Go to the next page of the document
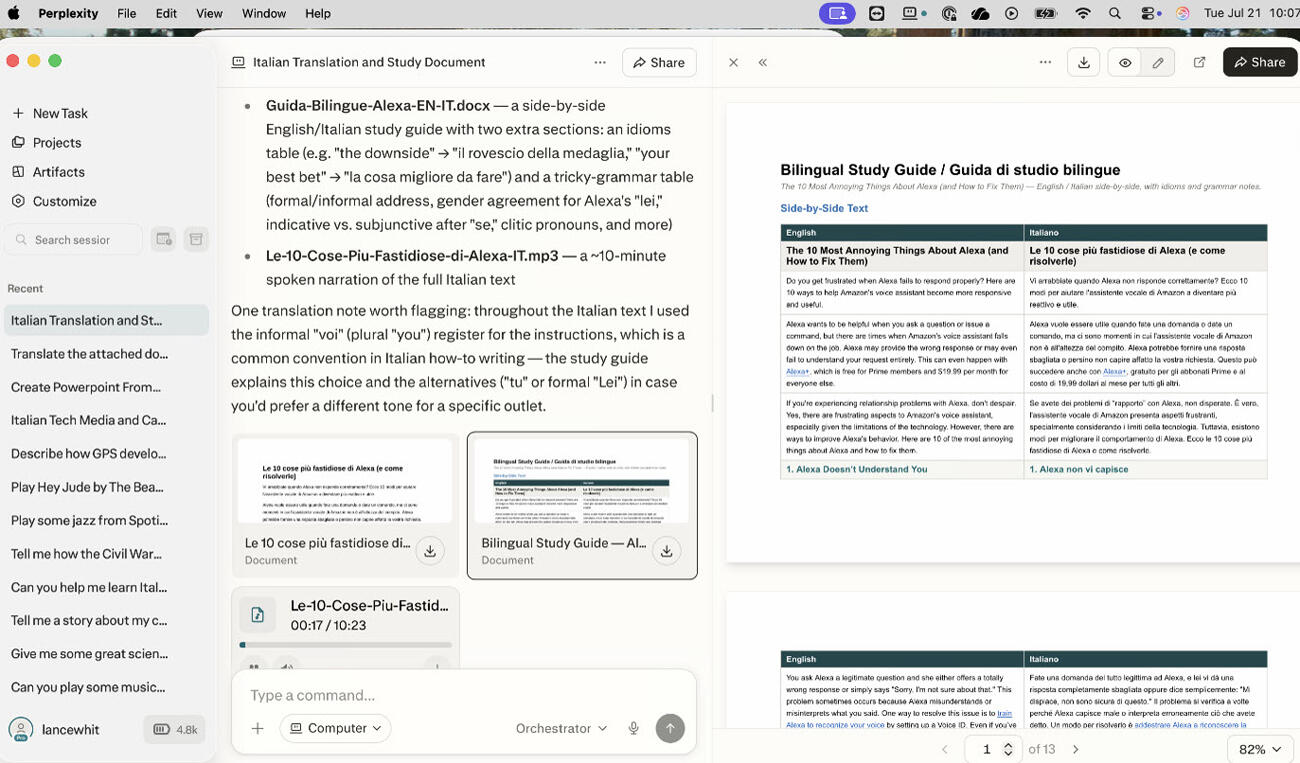This screenshot has height=763, width=1300. (1076, 749)
